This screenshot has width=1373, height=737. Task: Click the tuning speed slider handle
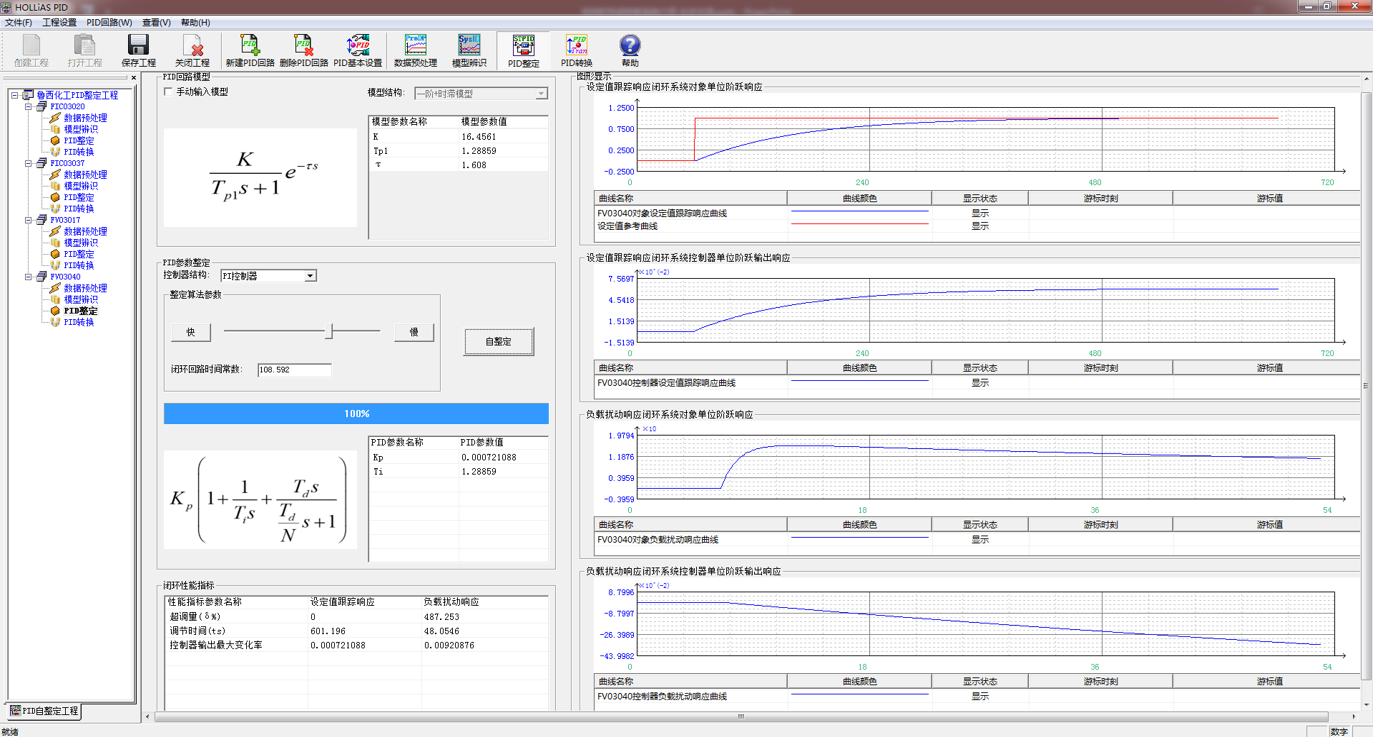(329, 331)
